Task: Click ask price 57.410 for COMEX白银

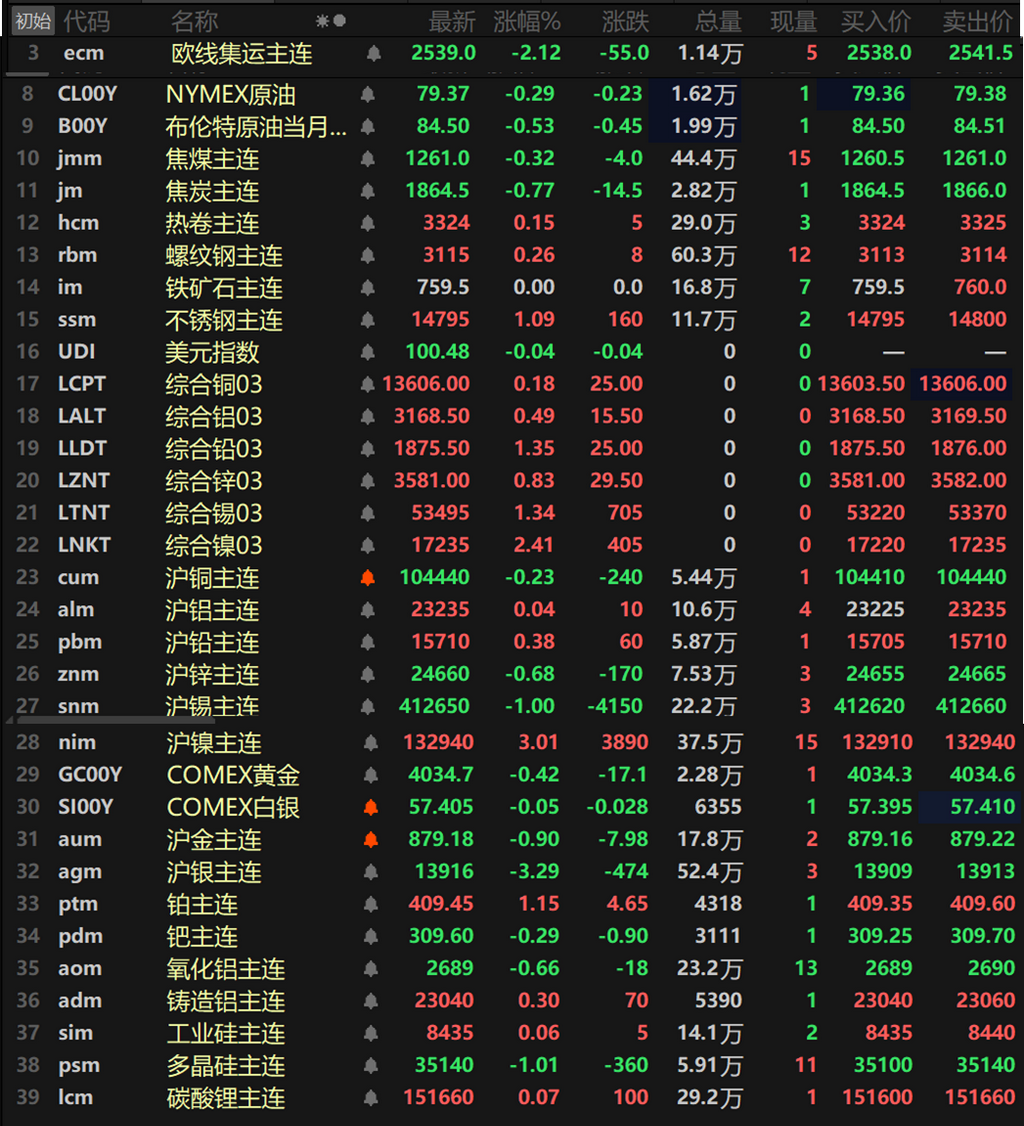Action: [x=982, y=806]
